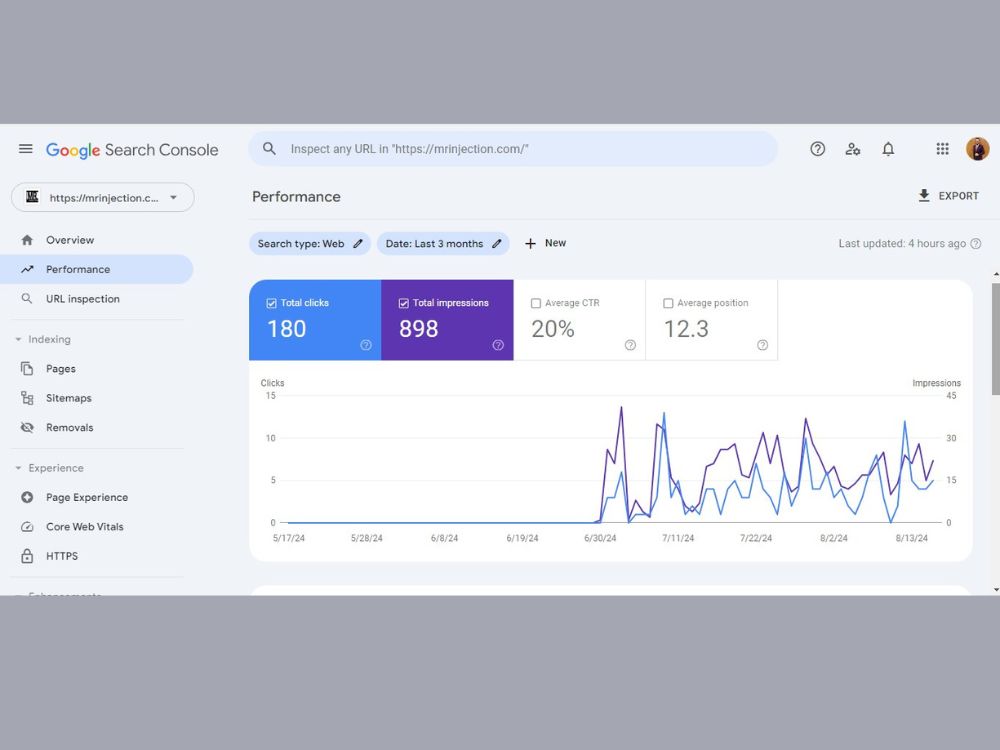Open help icon on Average position card

point(762,345)
